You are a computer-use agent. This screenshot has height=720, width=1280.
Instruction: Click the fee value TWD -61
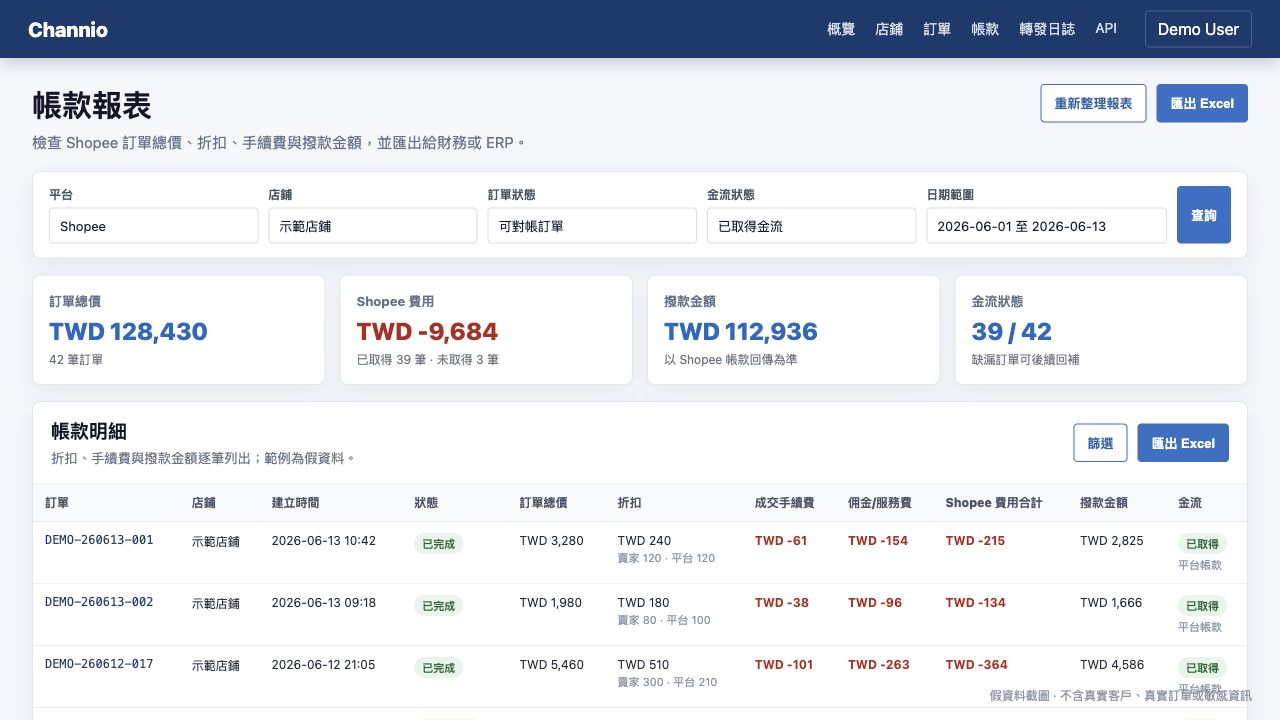781,541
